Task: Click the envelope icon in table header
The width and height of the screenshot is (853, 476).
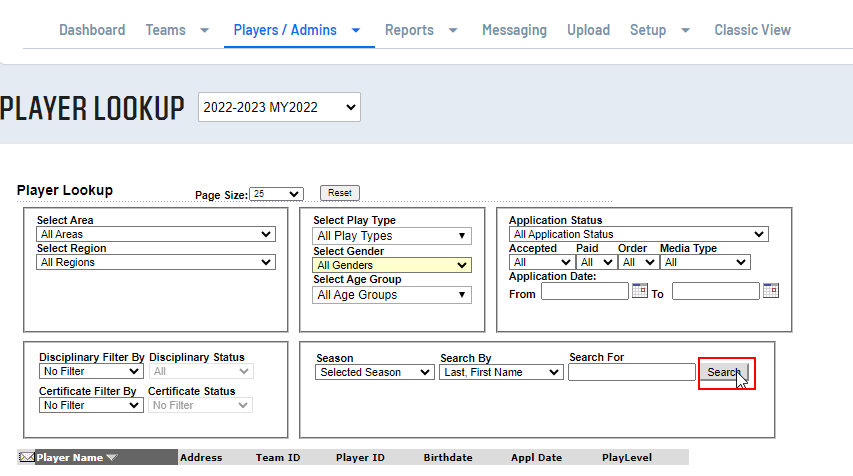Action: coord(26,457)
